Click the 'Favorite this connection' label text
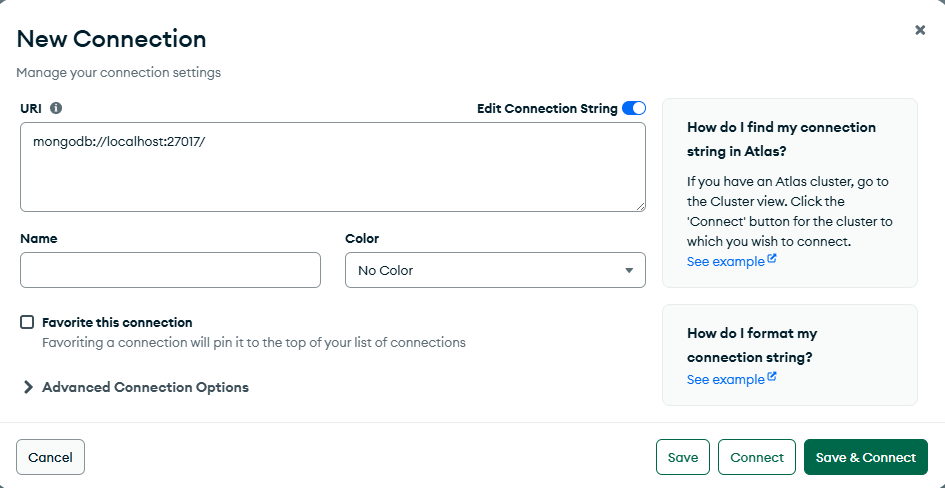 coord(117,322)
